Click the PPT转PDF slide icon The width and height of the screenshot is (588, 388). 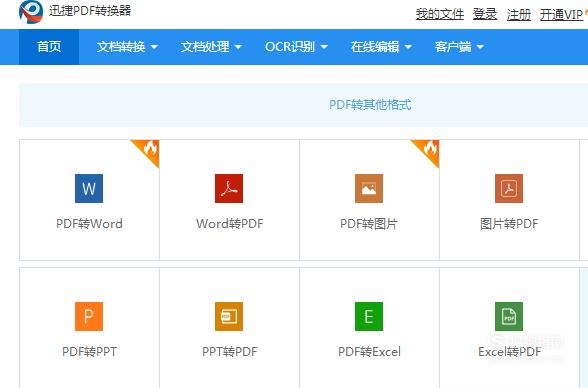(229, 316)
